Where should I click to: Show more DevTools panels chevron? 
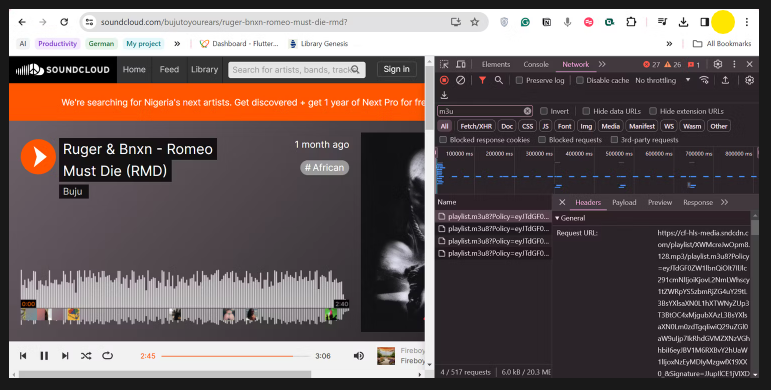pos(602,64)
